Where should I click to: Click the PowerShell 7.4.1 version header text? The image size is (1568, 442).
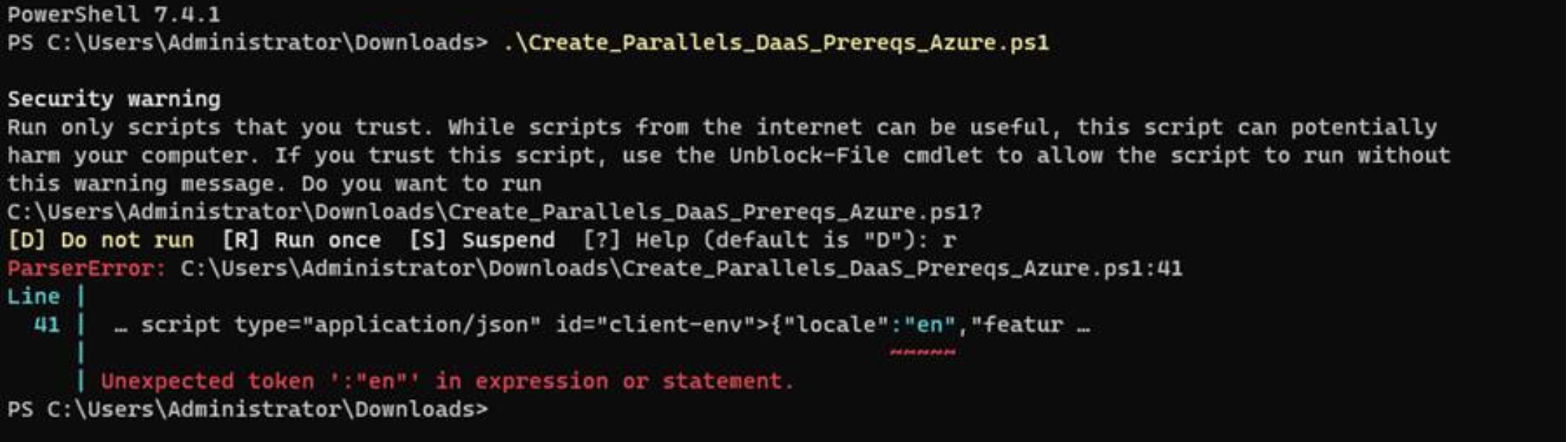click(x=113, y=14)
